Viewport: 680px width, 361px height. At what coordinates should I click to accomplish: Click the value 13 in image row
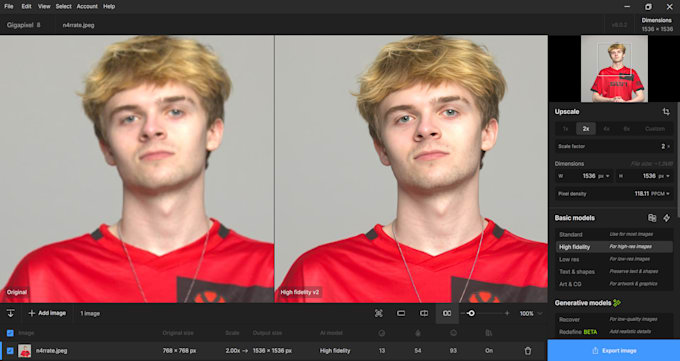pyautogui.click(x=382, y=351)
